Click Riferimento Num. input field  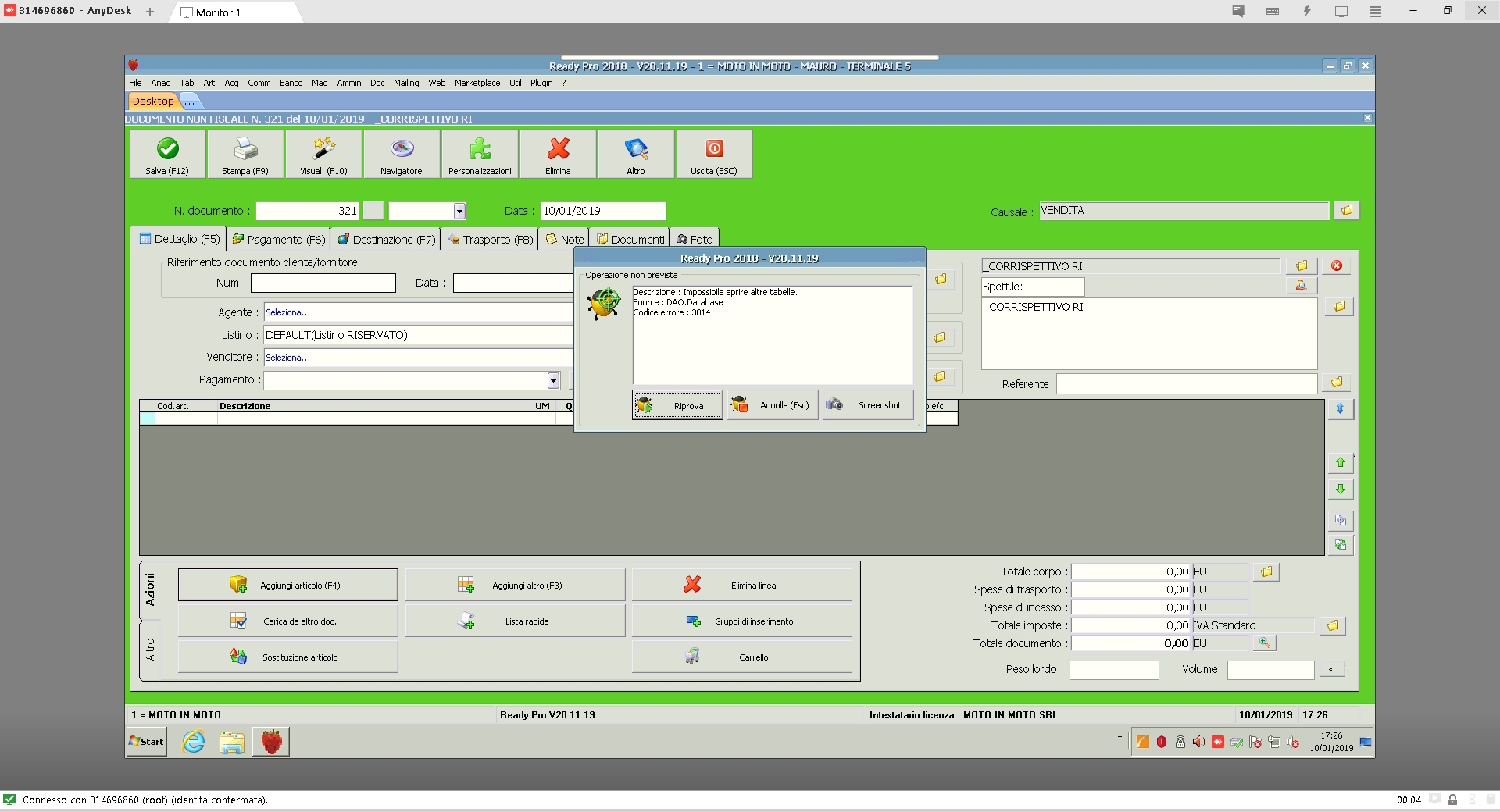pos(323,283)
